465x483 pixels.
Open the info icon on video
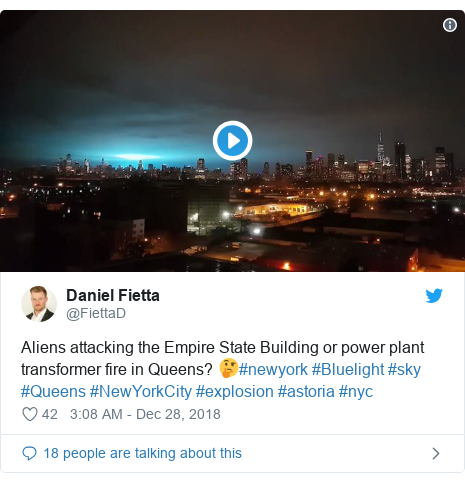coord(450,25)
